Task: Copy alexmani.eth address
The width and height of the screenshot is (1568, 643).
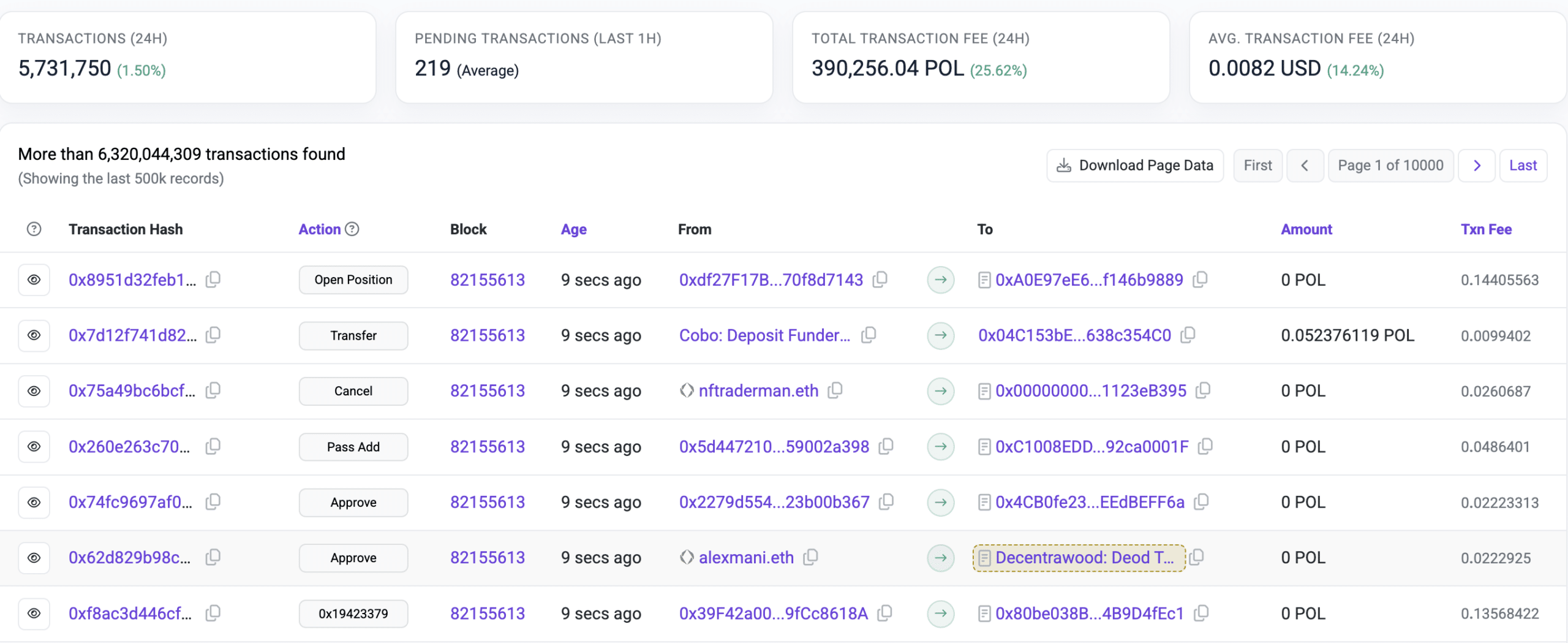Action: tap(811, 557)
